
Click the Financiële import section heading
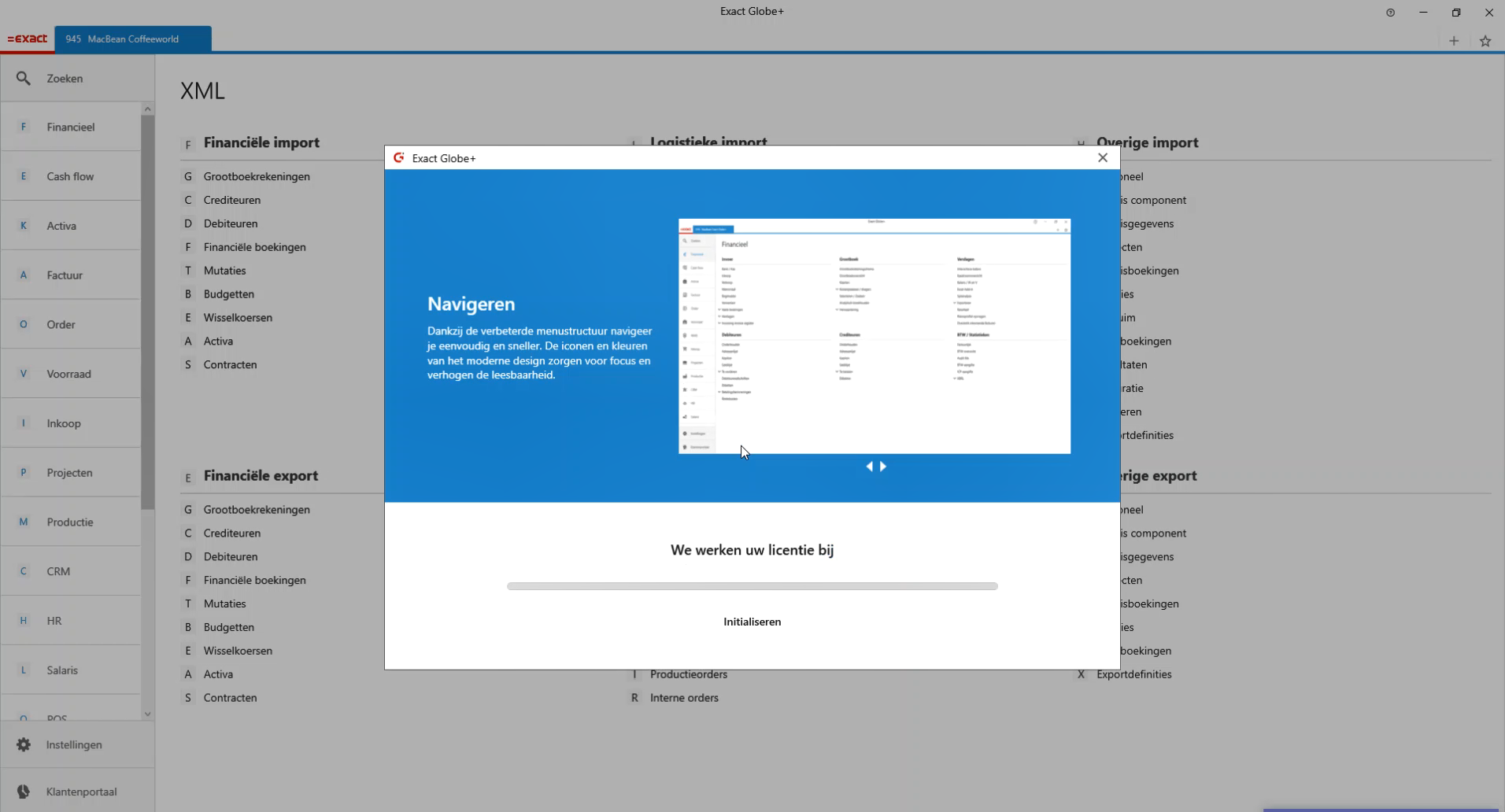261,142
